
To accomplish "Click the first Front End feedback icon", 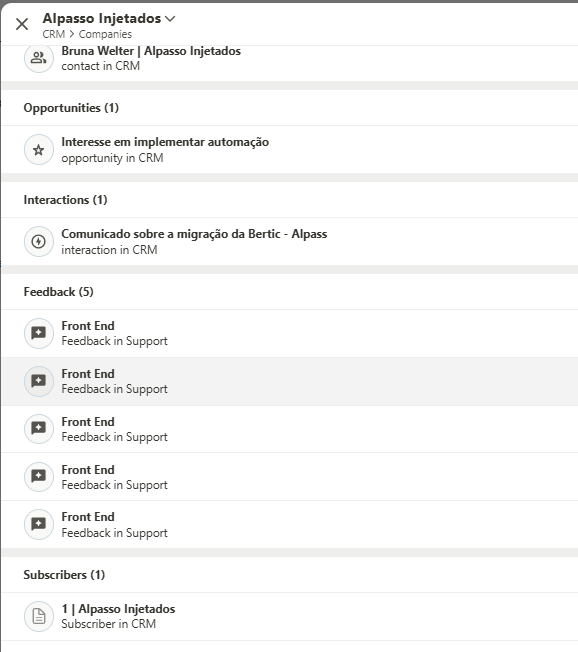I will 39,333.
